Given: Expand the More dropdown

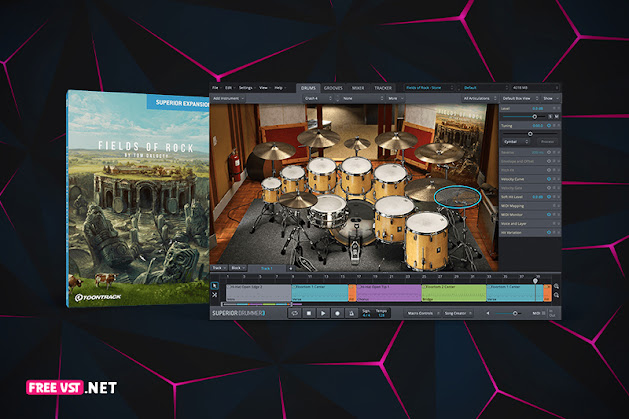Looking at the screenshot, I should pos(396,98).
